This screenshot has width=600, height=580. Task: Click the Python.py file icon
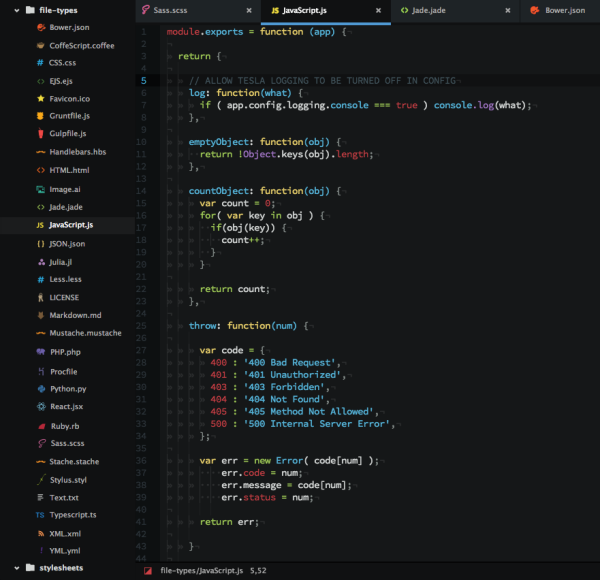click(39, 388)
